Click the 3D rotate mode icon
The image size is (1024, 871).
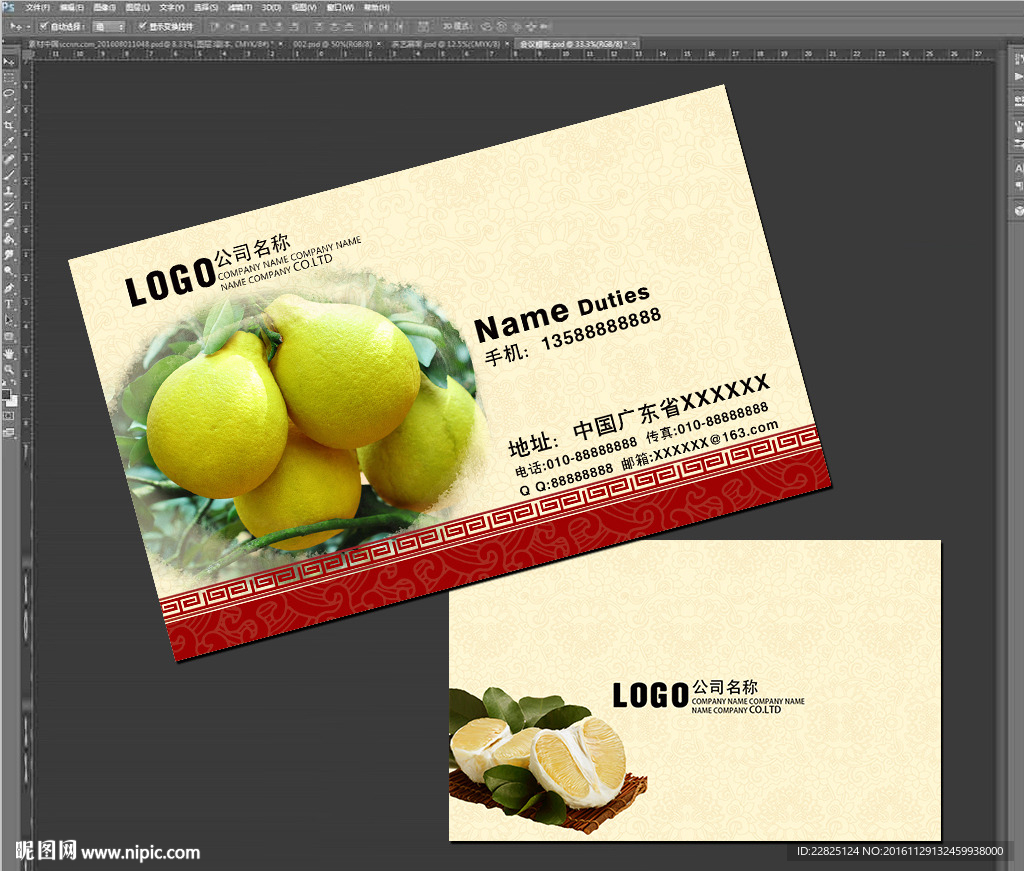(x=486, y=26)
